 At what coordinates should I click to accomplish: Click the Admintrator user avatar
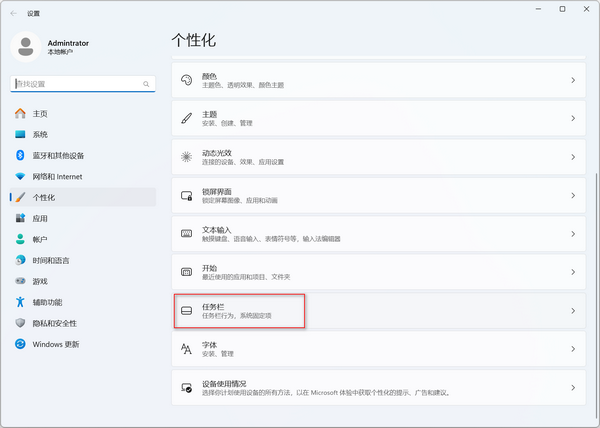click(x=26, y=47)
